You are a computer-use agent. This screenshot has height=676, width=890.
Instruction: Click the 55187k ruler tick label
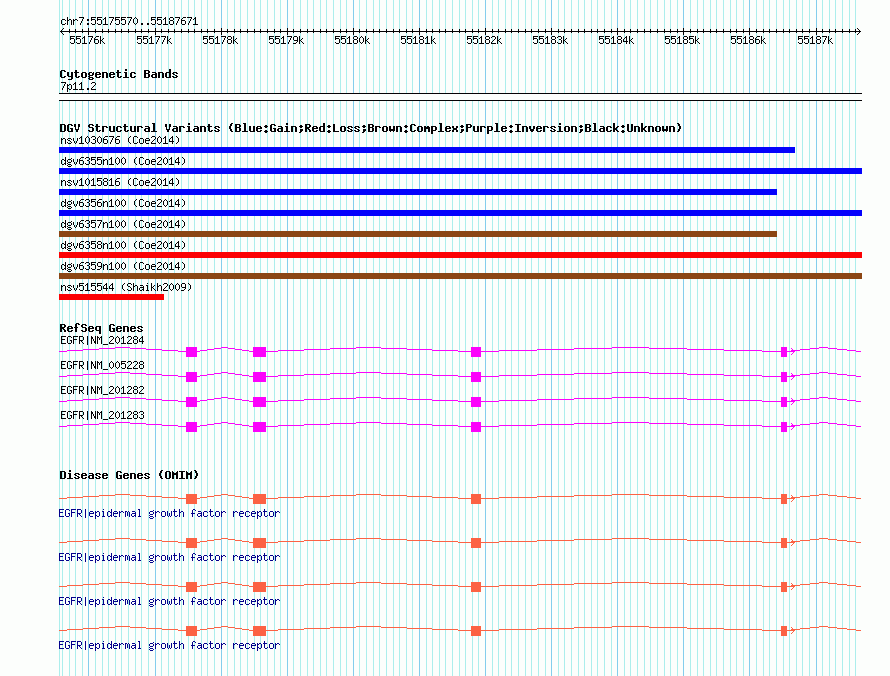(815, 41)
